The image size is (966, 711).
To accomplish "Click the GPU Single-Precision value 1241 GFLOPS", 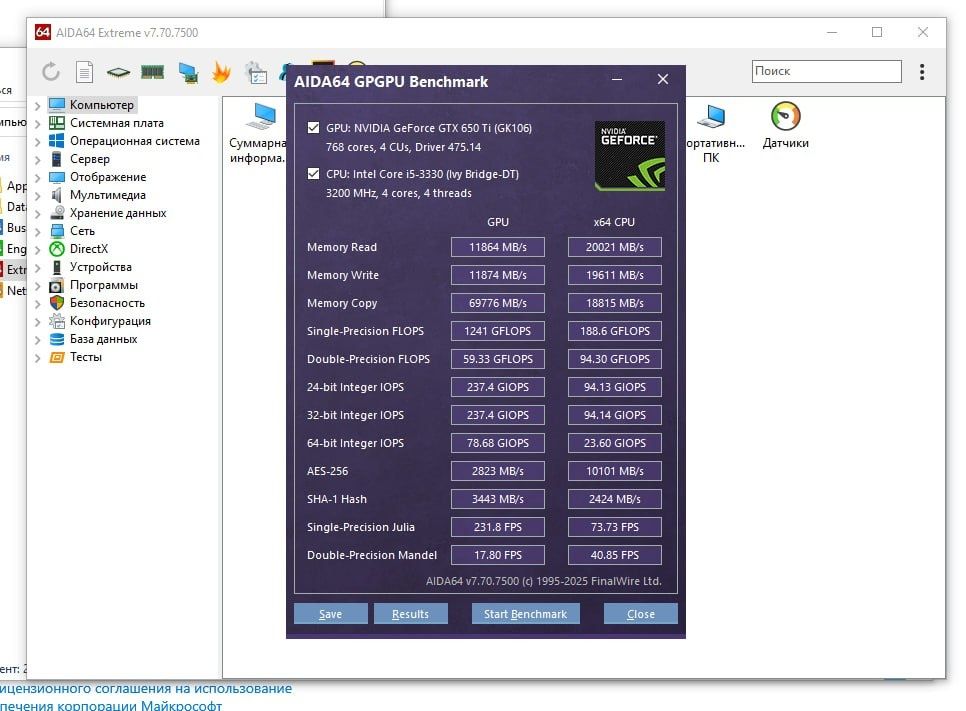I will click(x=498, y=331).
